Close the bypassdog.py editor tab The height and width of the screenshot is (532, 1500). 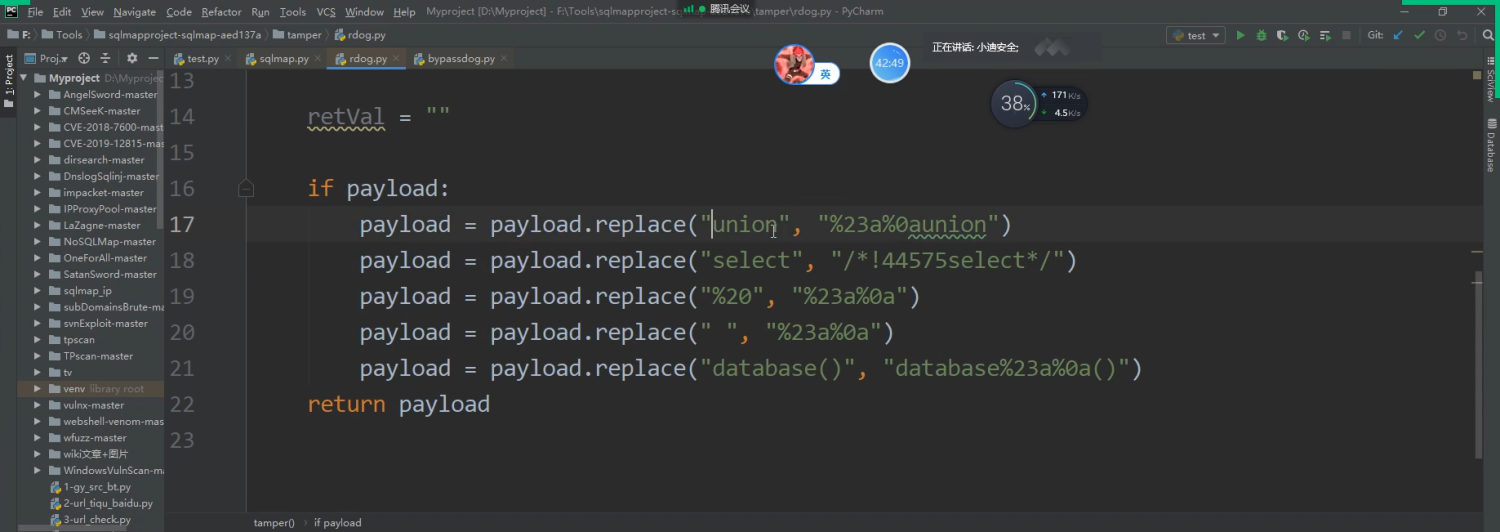[x=503, y=59]
